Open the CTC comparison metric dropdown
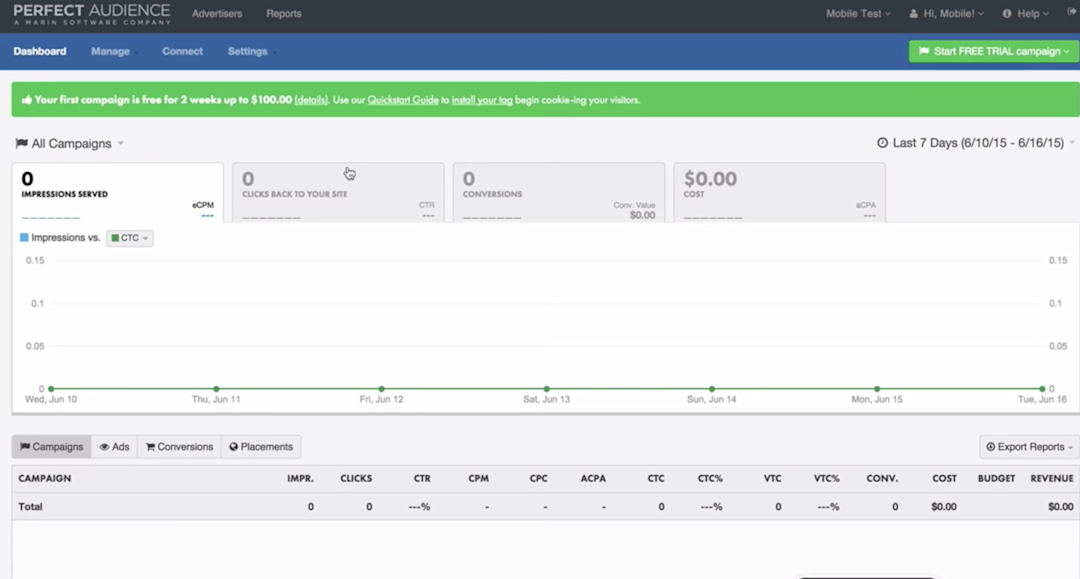This screenshot has height=579, width=1080. click(129, 238)
